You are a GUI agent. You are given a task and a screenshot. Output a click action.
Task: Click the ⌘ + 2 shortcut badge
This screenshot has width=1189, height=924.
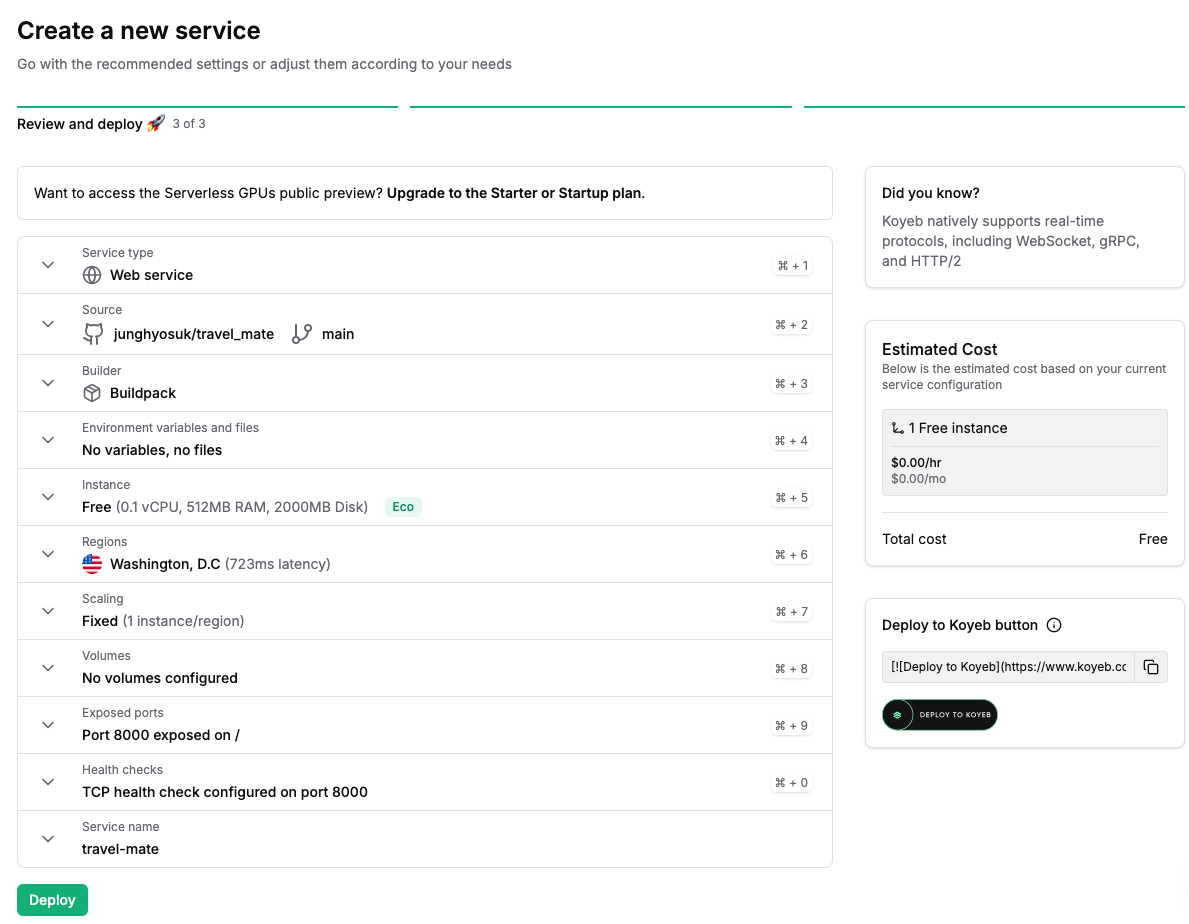pyautogui.click(x=791, y=325)
